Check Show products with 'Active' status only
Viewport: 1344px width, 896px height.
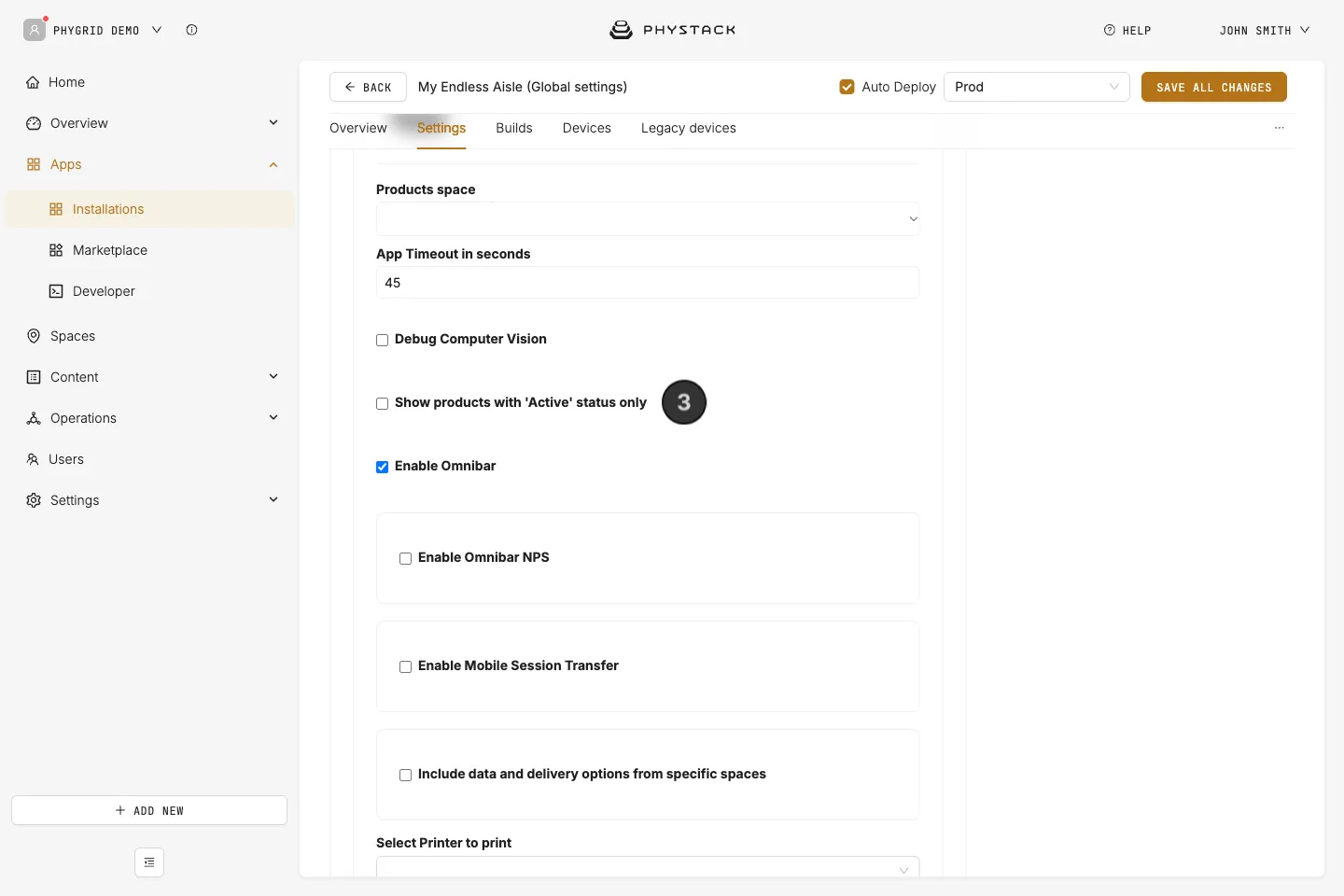383,403
